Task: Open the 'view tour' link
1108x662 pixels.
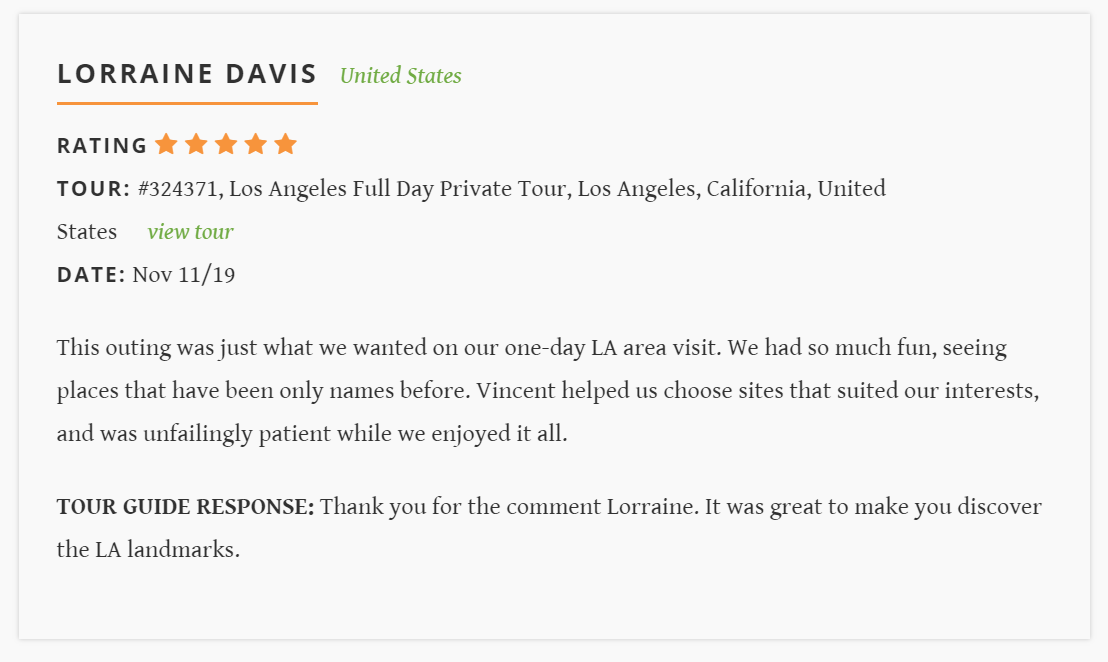Action: click(x=190, y=232)
